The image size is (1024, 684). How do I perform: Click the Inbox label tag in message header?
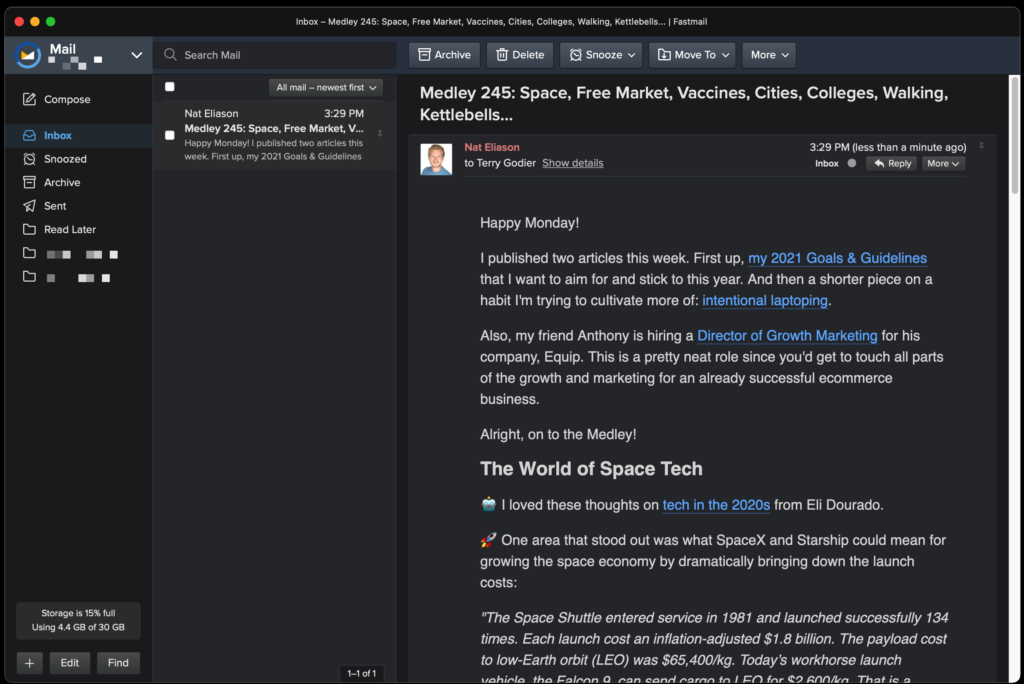click(x=827, y=163)
